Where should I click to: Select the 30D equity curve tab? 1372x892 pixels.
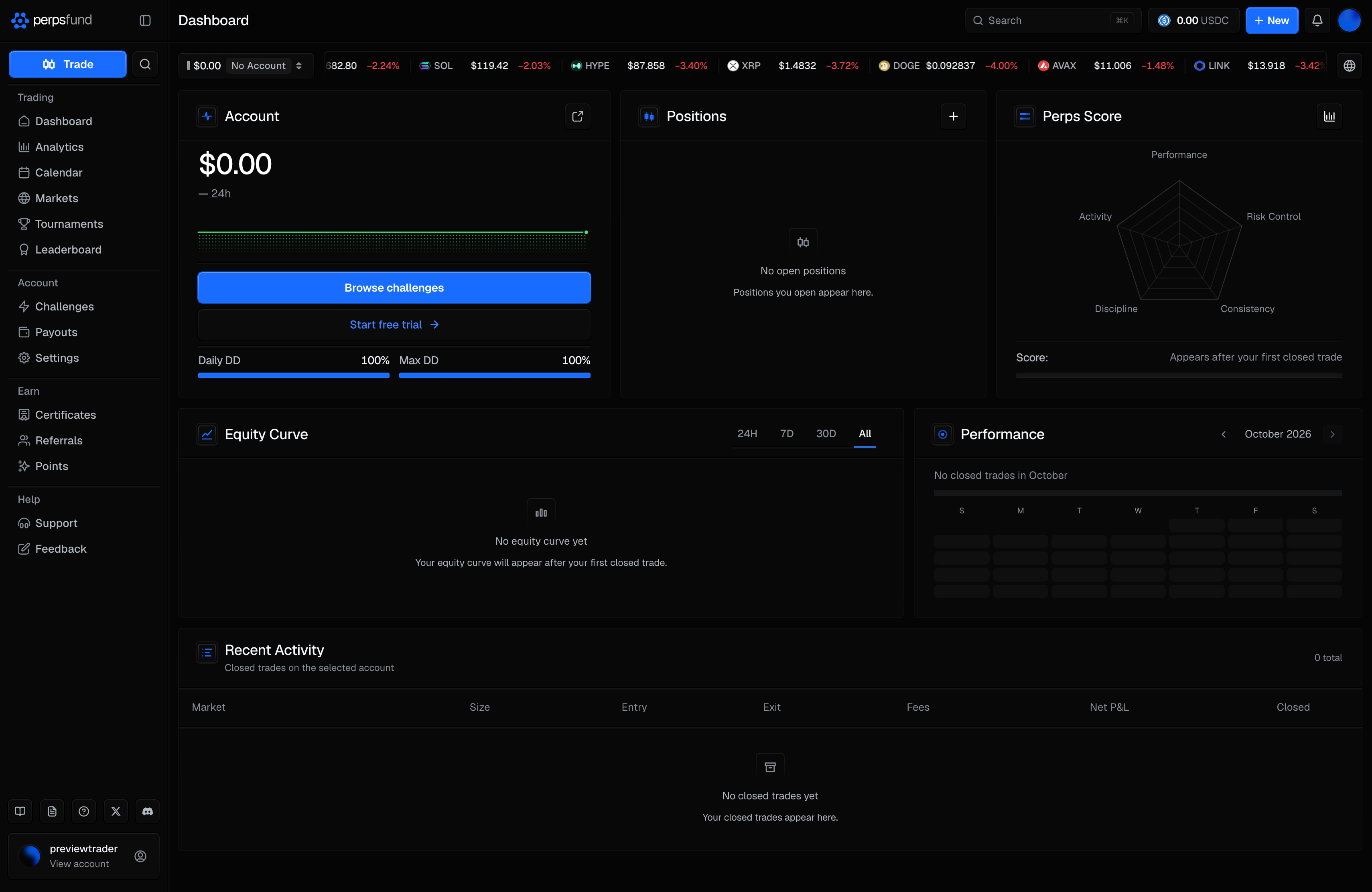(x=826, y=434)
